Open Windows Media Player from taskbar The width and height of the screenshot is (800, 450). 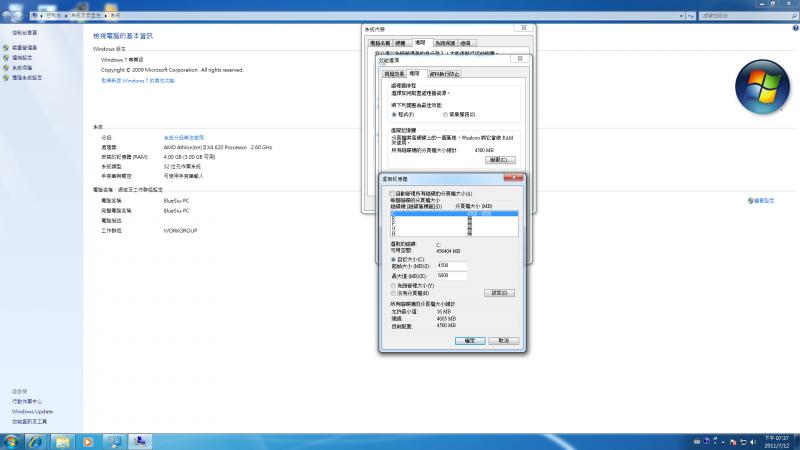[x=88, y=441]
